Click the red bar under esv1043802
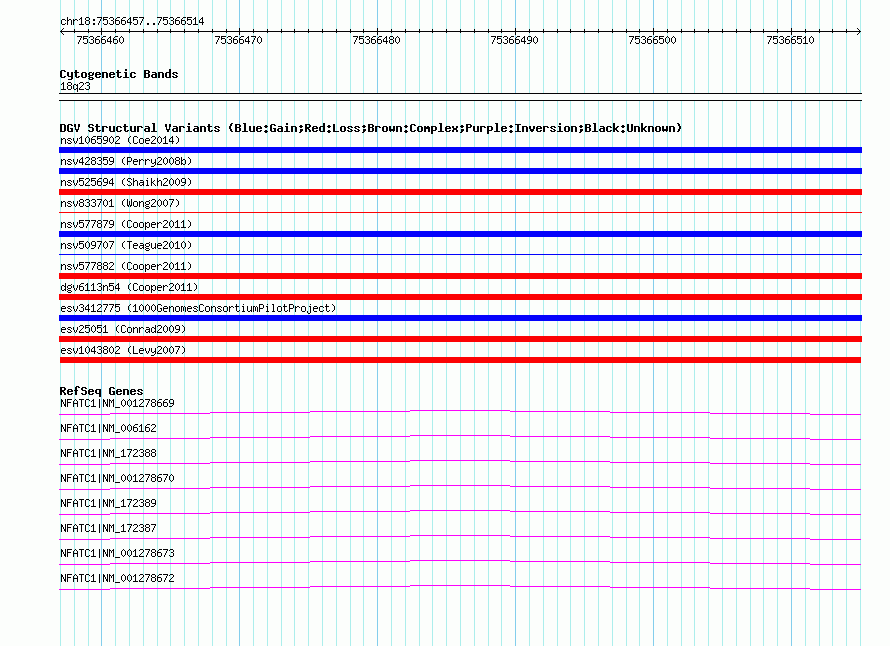This screenshot has width=890, height=646. click(x=460, y=360)
